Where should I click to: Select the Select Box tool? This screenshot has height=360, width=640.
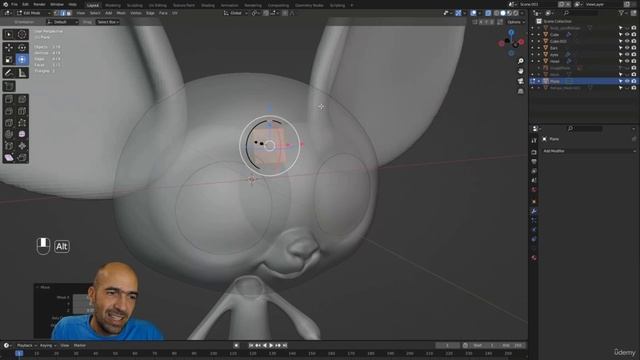pos(9,35)
